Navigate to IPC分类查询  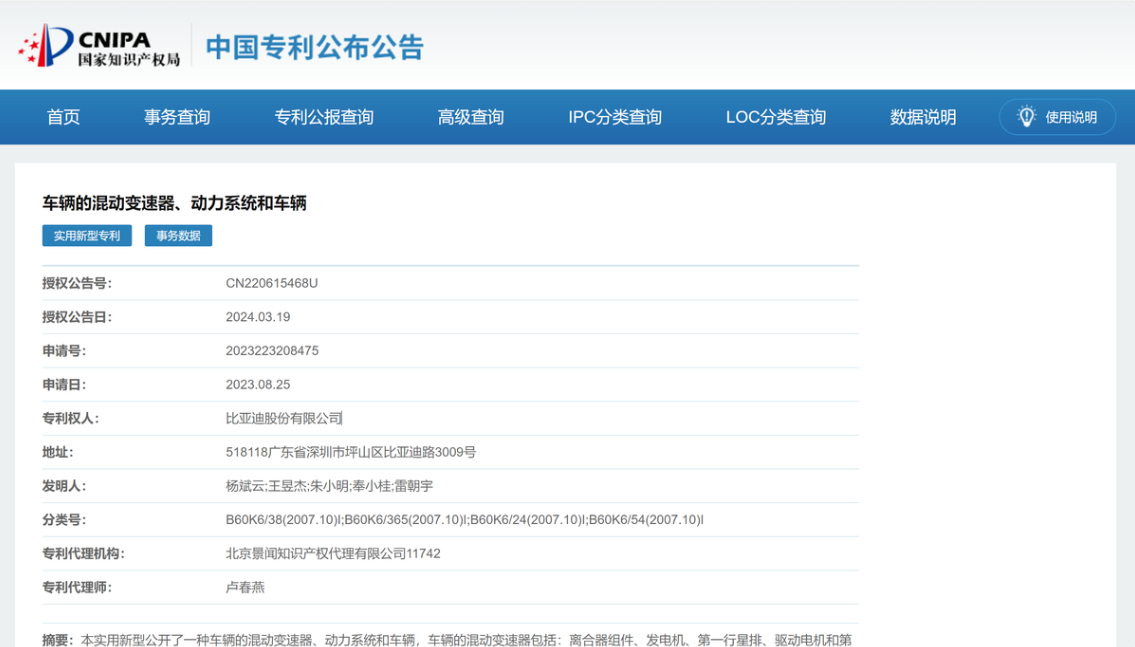[x=615, y=117]
